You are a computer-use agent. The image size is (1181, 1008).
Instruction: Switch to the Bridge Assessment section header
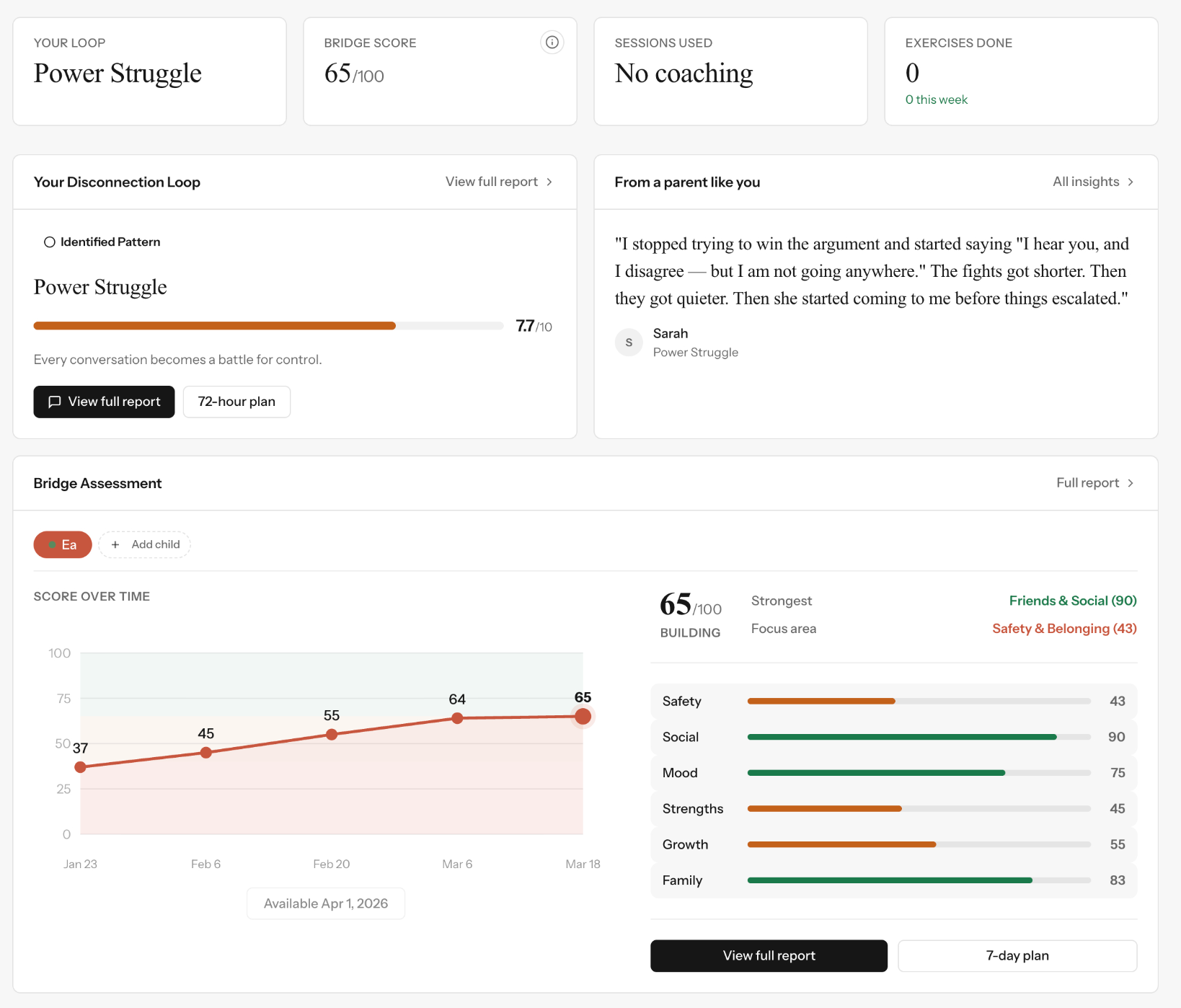click(x=97, y=483)
